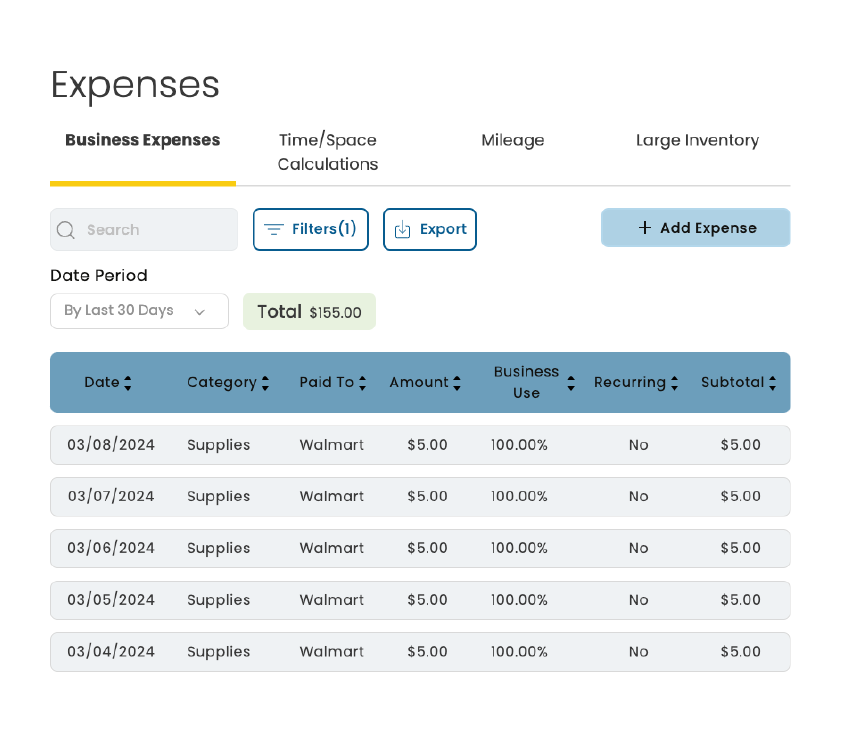Image resolution: width=847 pixels, height=734 pixels.
Task: Sort by Amount column arrows
Action: point(457,383)
